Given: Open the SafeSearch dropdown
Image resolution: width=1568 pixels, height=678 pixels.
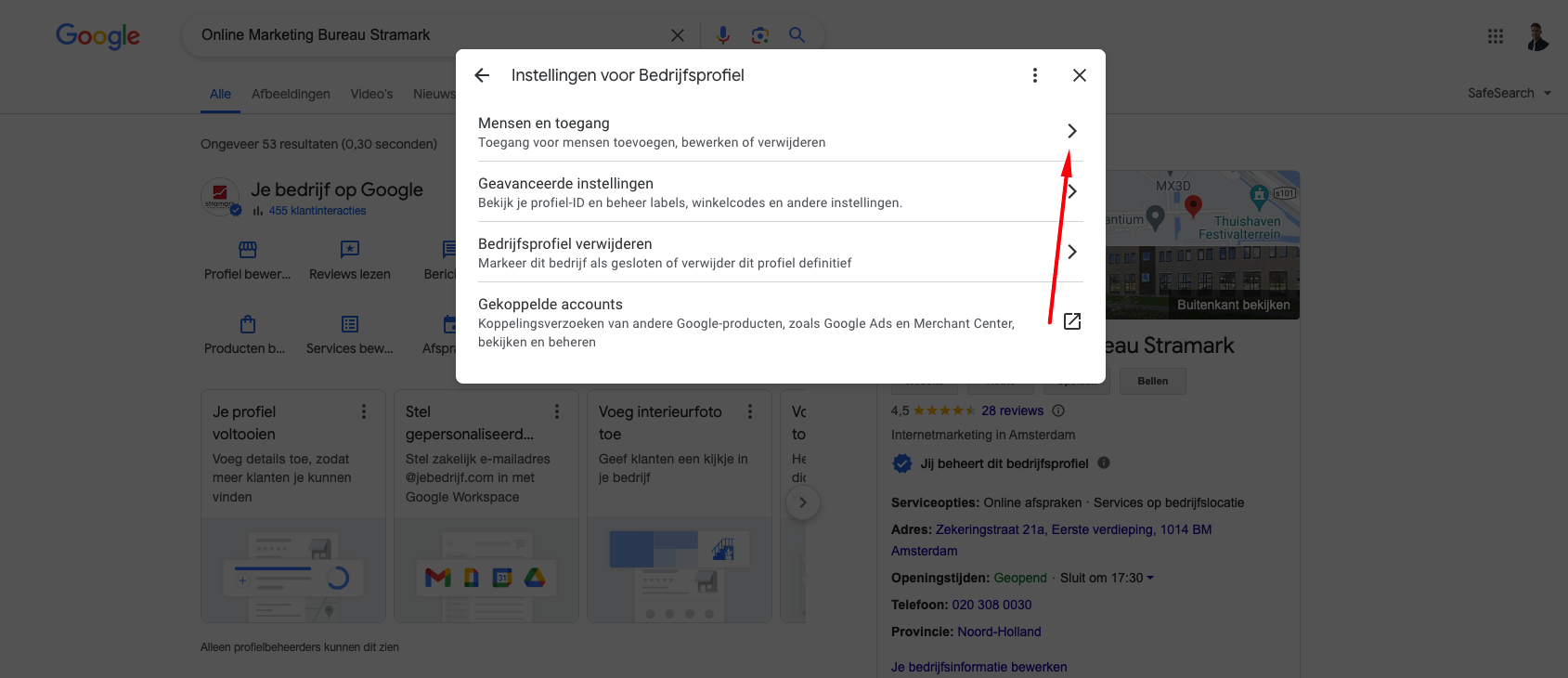Looking at the screenshot, I should pyautogui.click(x=1510, y=93).
